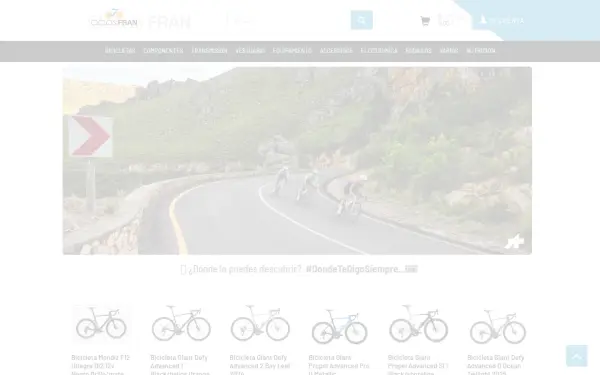This screenshot has height=375, width=600.
Task: Click Giant Propel Advanced SL 1 title
Action: click(417, 365)
